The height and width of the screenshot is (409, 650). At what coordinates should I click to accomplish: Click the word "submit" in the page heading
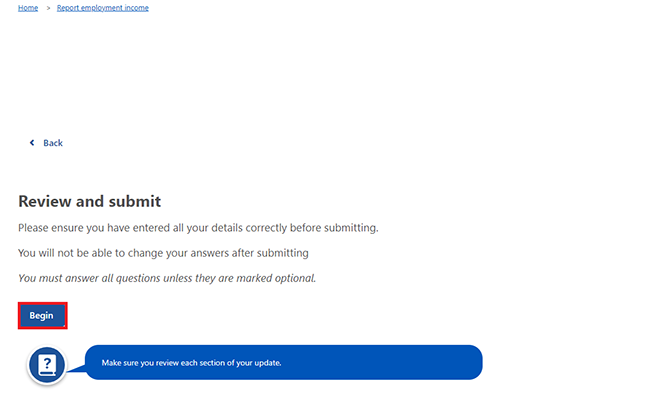135,201
